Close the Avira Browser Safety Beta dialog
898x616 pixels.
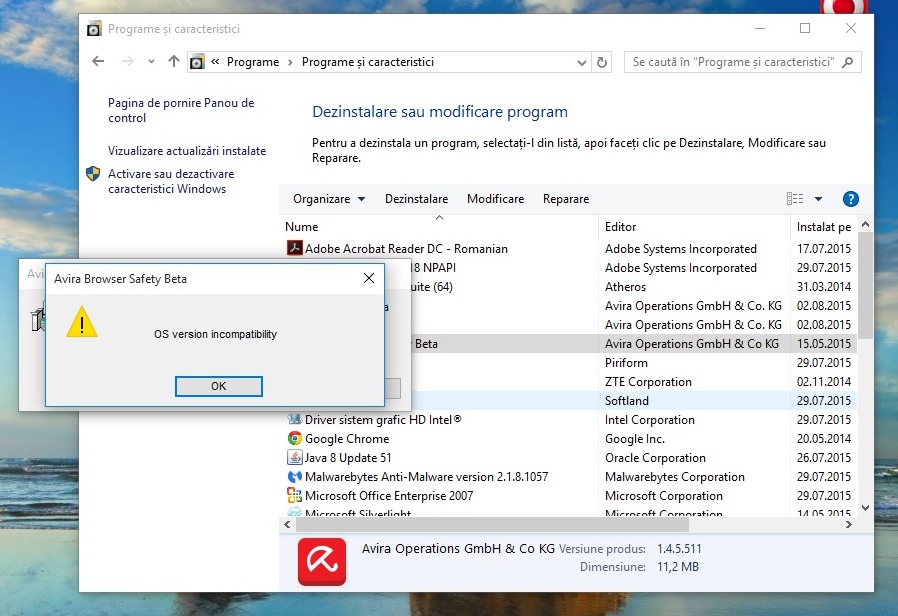(x=369, y=278)
